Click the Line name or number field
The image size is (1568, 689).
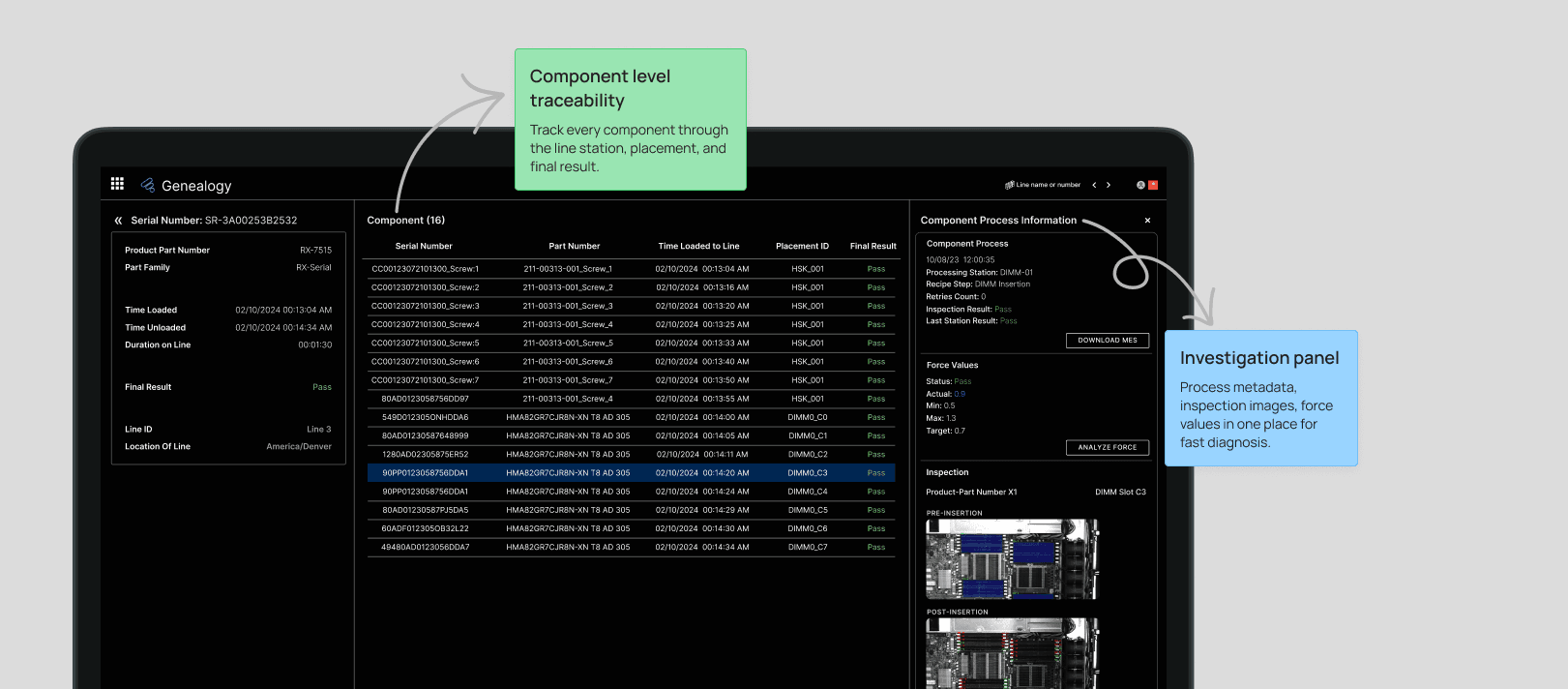click(x=1048, y=185)
